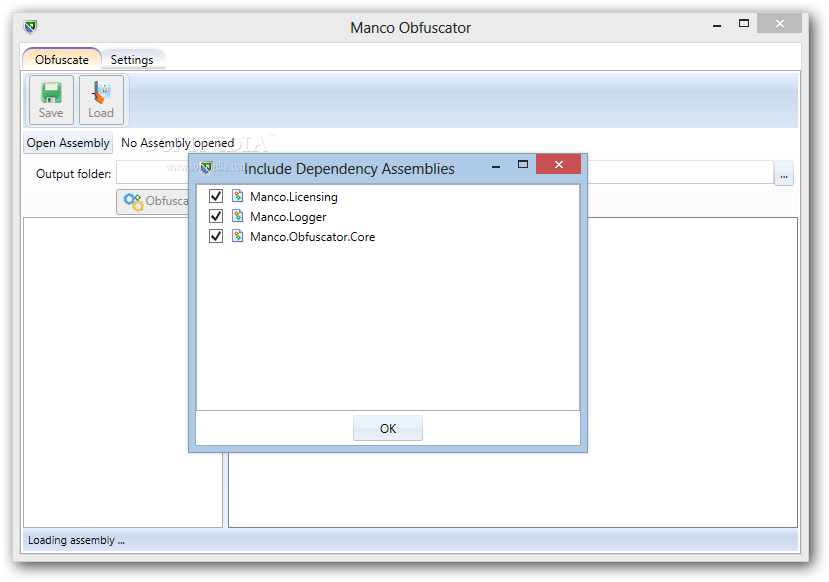Select the Manco.Obfuscator.Core list entry text
Screen dimensions: 829x582
[x=312, y=237]
